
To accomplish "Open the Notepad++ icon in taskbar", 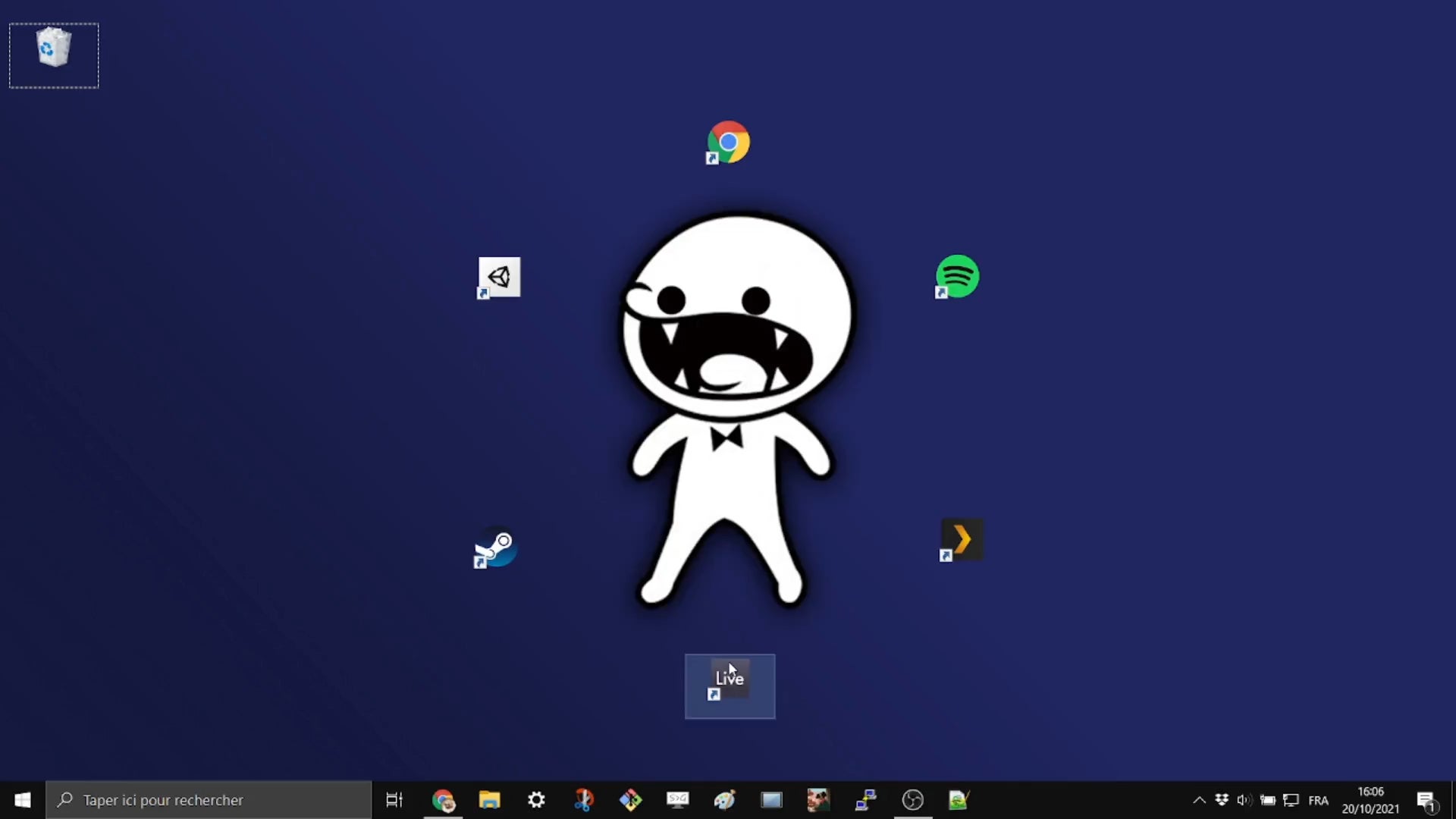I will (960, 800).
